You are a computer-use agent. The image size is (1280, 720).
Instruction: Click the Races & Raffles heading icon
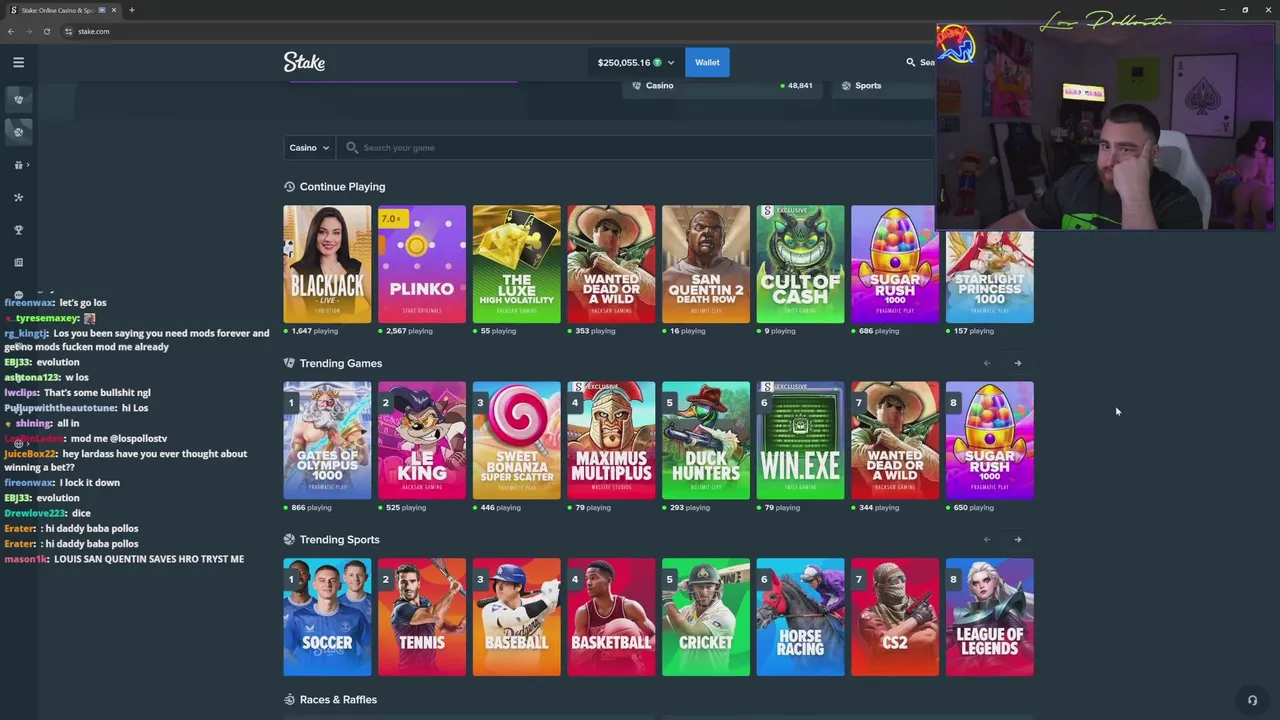click(x=289, y=700)
